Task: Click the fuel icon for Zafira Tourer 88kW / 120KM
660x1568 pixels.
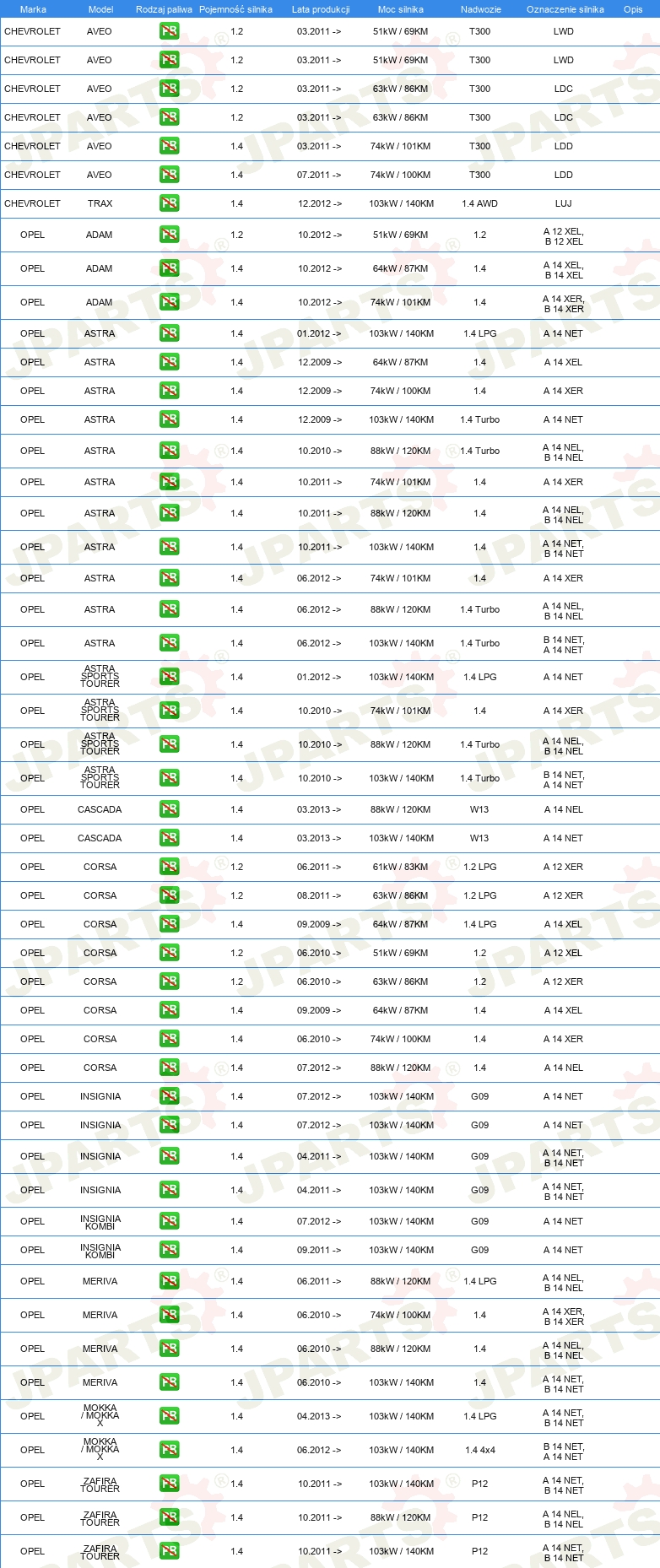Action: click(170, 1517)
